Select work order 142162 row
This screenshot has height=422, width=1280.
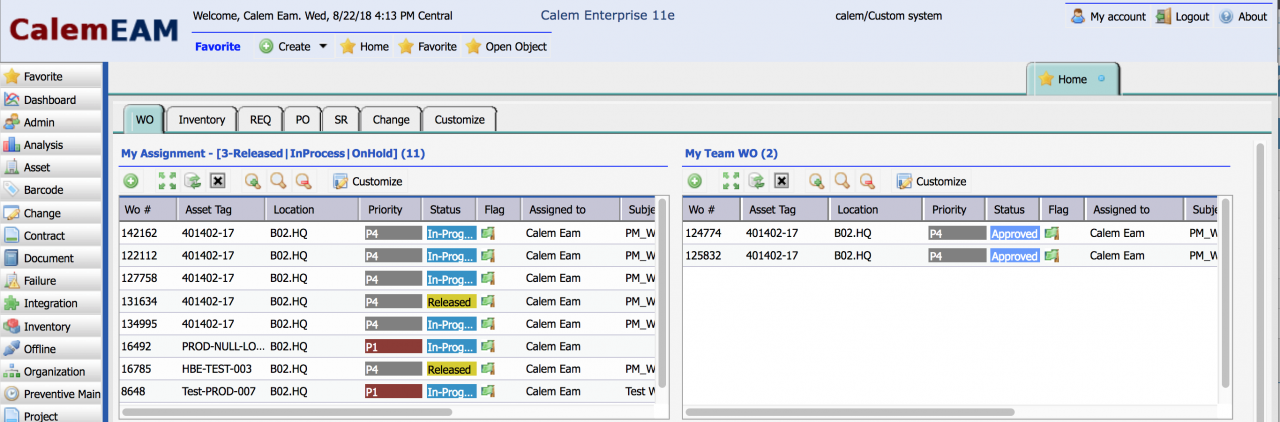pyautogui.click(x=388, y=232)
